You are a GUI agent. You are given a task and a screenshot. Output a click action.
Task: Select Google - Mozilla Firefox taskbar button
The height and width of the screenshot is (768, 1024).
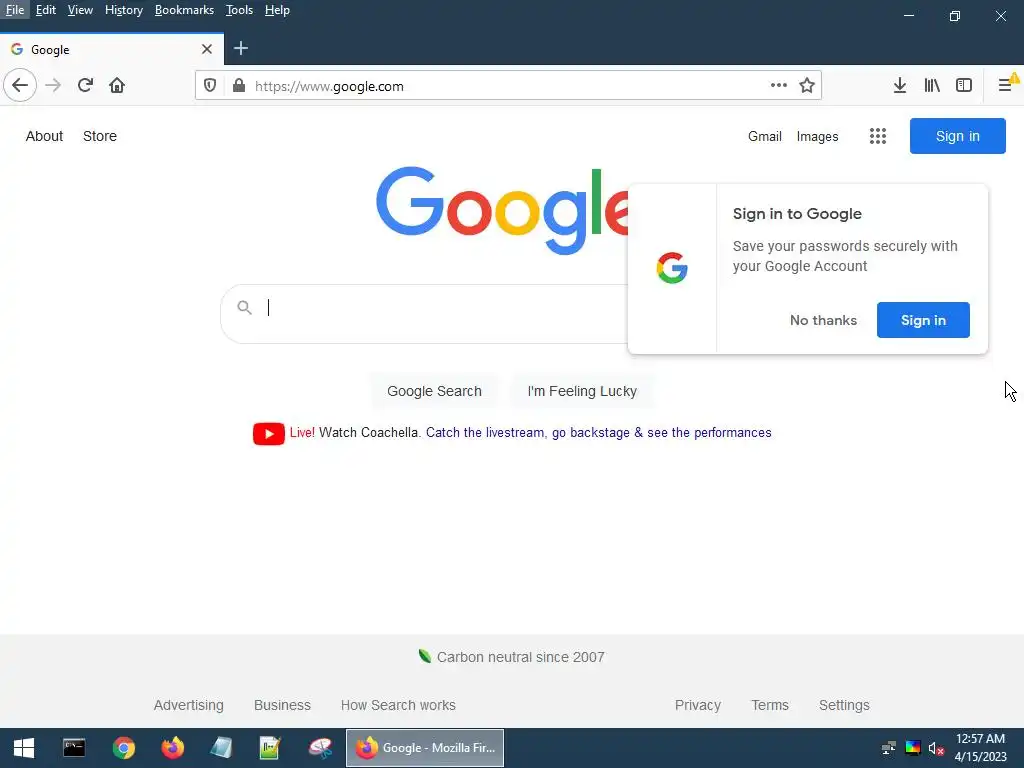click(425, 748)
